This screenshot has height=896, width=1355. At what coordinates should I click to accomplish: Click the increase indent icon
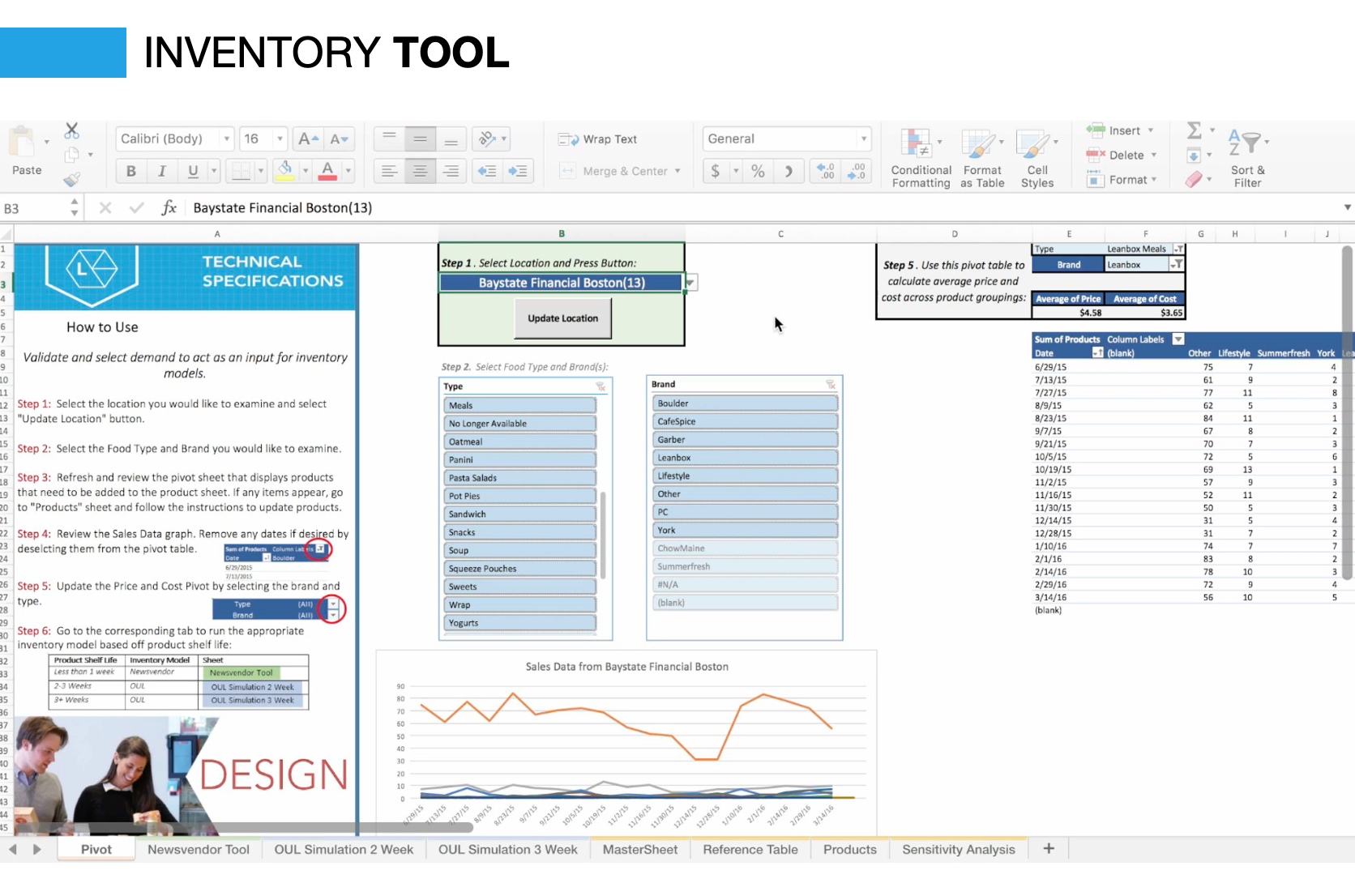click(518, 171)
